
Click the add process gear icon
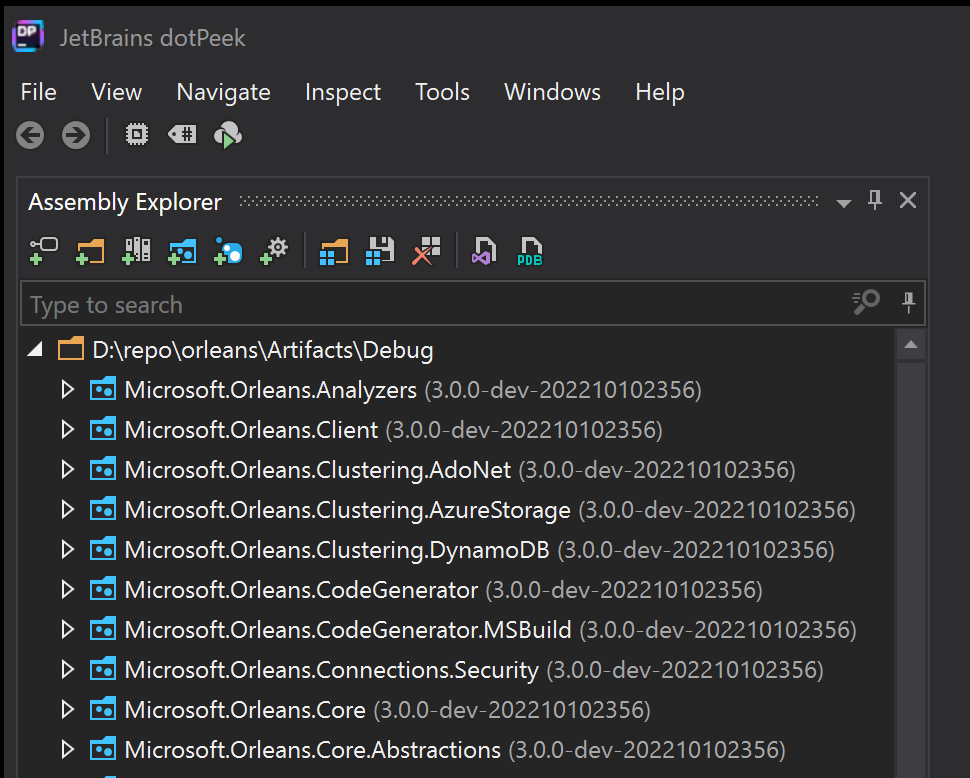pos(274,251)
